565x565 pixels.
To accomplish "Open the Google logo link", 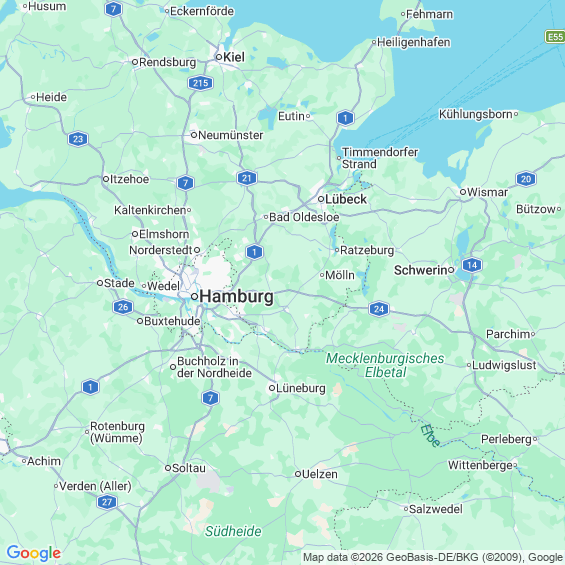I will click(x=34, y=553).
